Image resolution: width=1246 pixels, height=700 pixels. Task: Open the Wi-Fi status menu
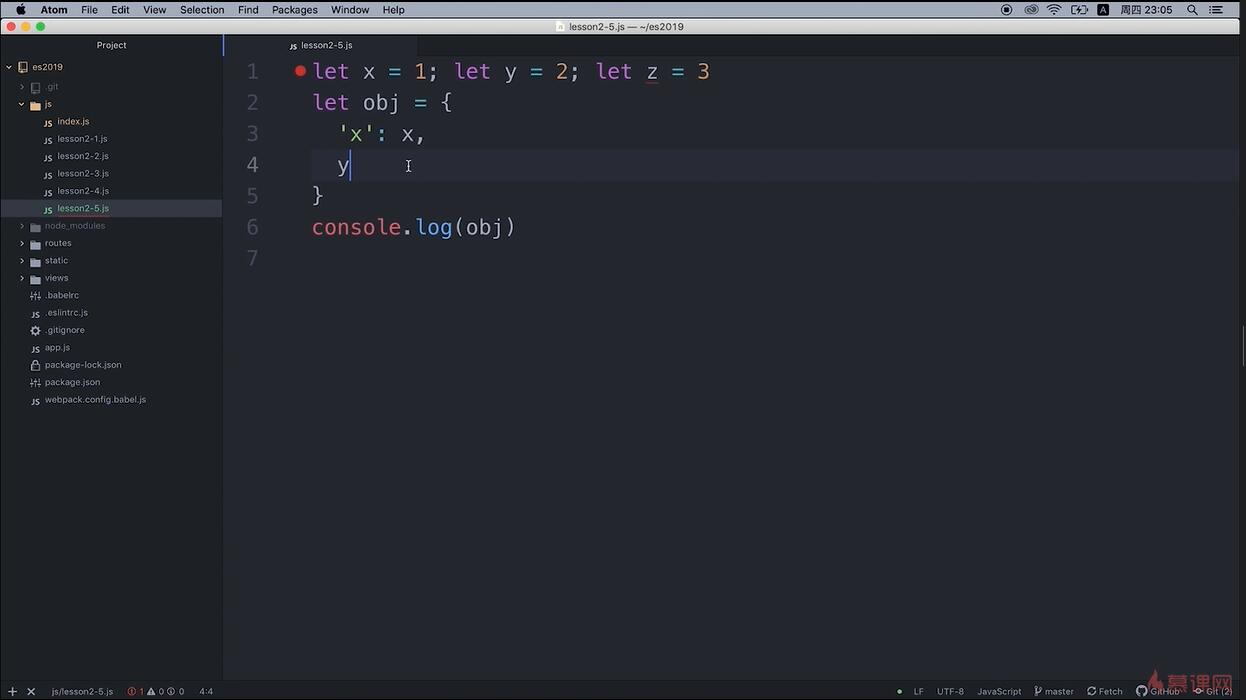pyautogui.click(x=1055, y=10)
